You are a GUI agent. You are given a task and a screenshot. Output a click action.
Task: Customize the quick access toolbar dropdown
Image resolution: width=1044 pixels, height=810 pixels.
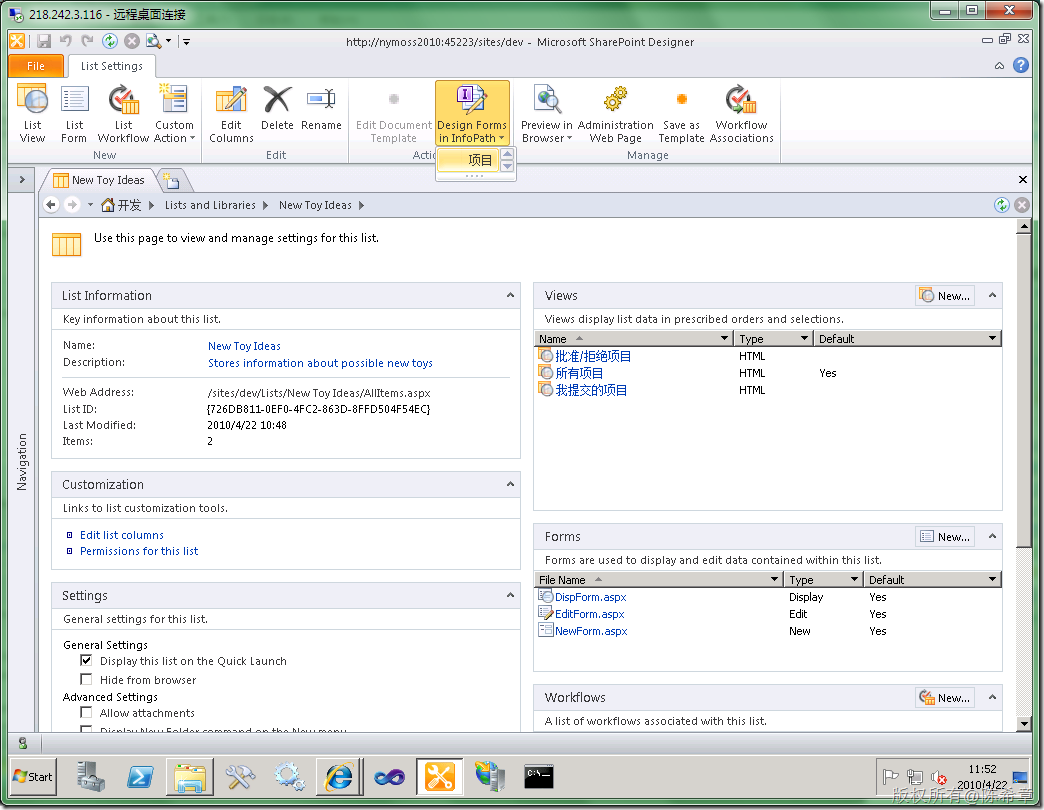point(186,41)
